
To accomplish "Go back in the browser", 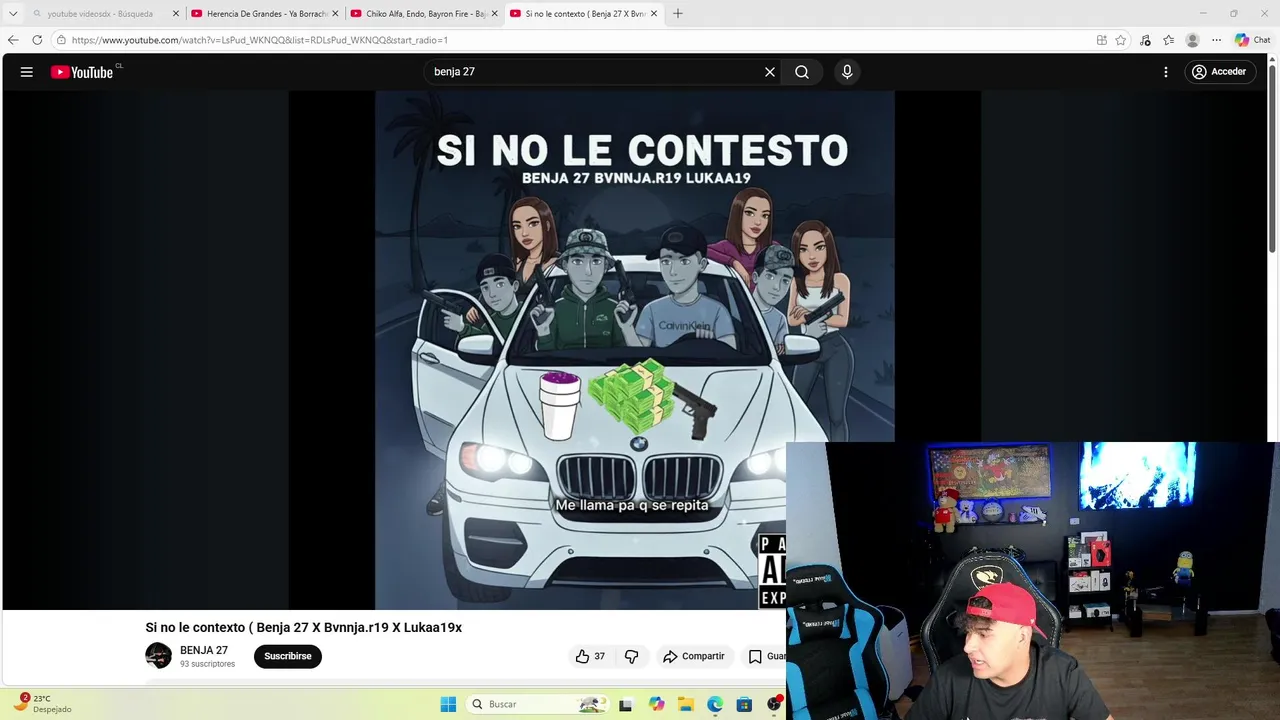I will click(x=13, y=40).
